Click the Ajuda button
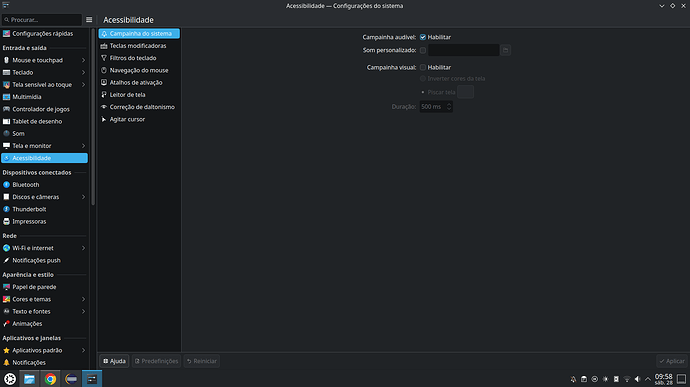 pyautogui.click(x=114, y=361)
